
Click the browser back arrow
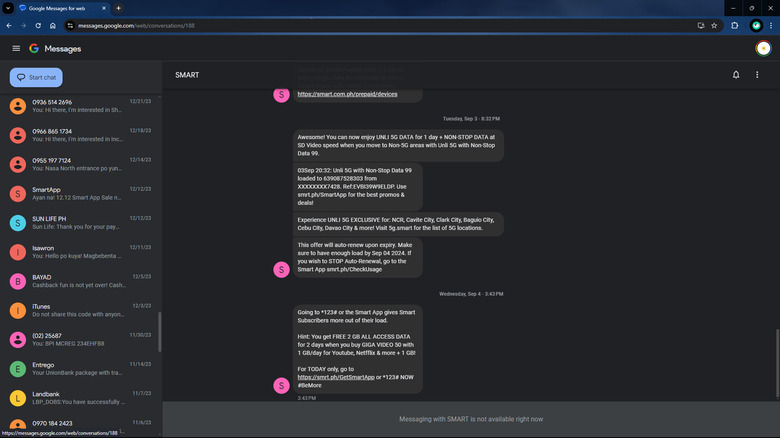[9, 25]
